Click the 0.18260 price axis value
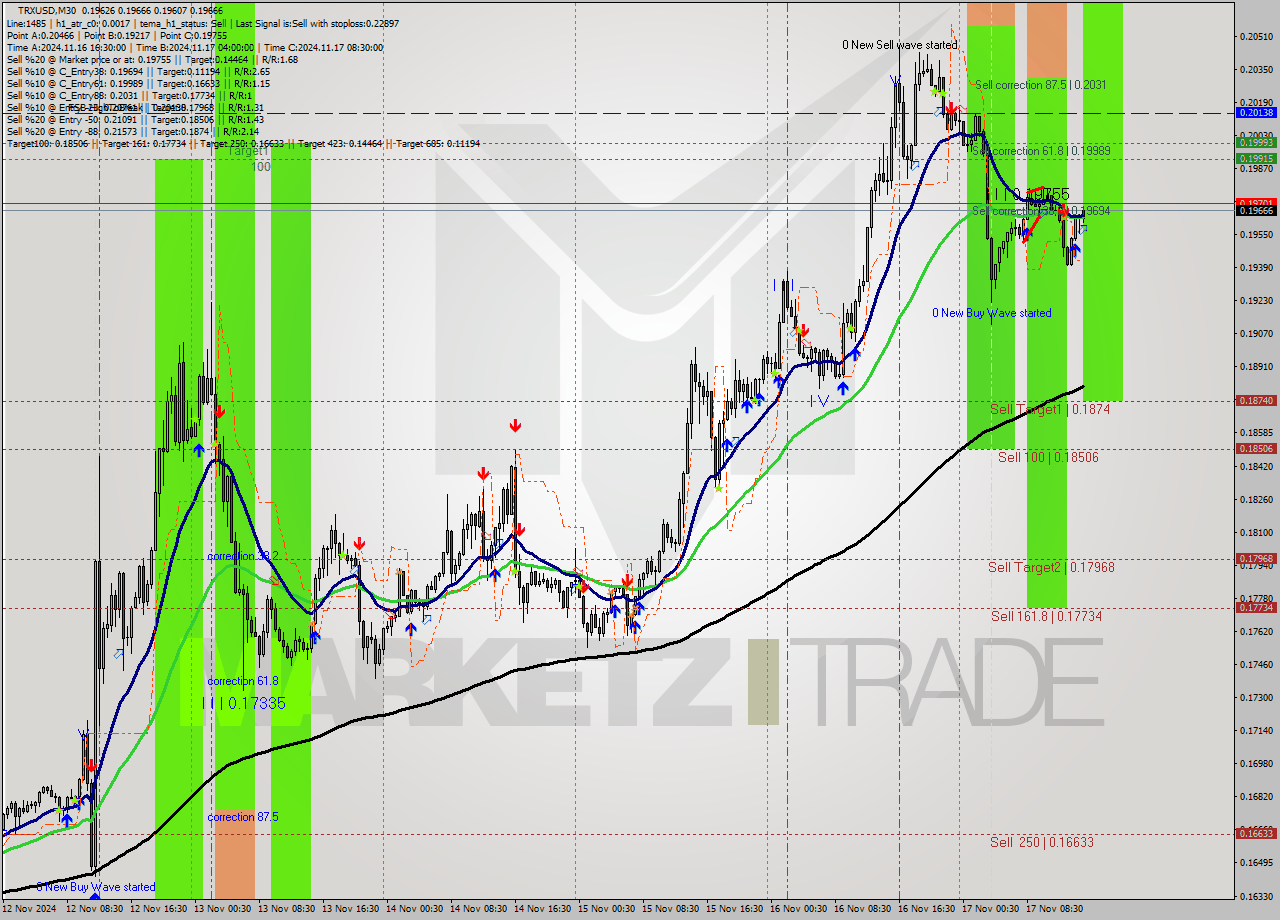This screenshot has height=920, width=1280. tap(1256, 499)
